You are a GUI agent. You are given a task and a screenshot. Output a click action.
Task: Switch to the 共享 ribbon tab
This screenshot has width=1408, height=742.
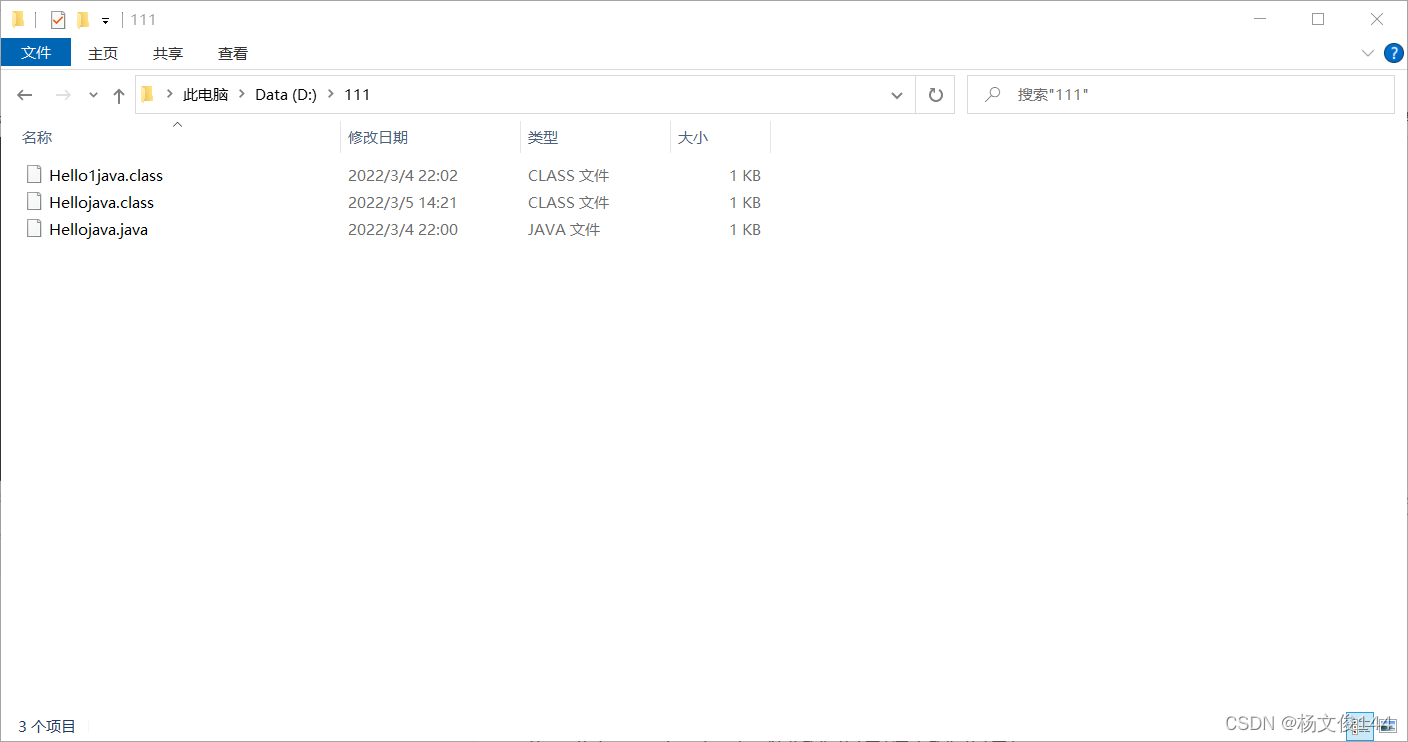tap(168, 53)
